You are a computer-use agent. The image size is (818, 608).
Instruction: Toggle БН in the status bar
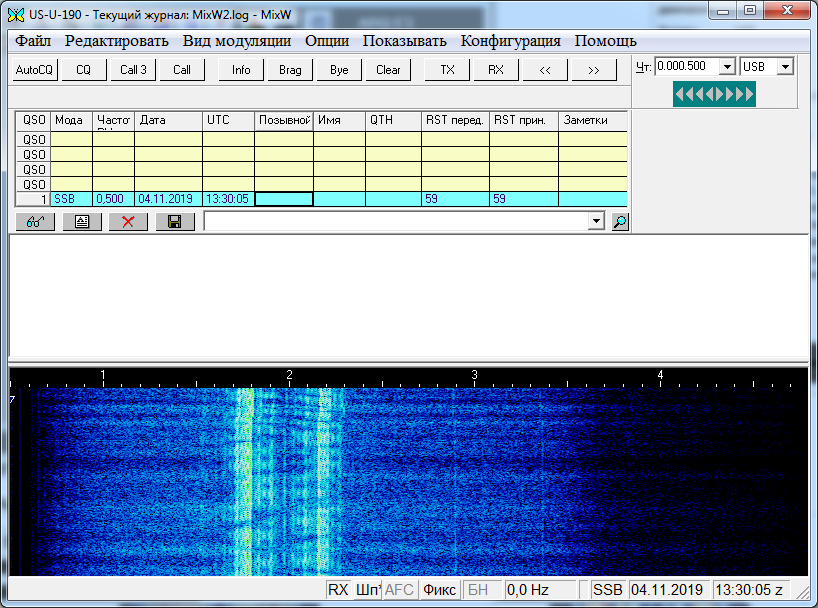pos(482,590)
